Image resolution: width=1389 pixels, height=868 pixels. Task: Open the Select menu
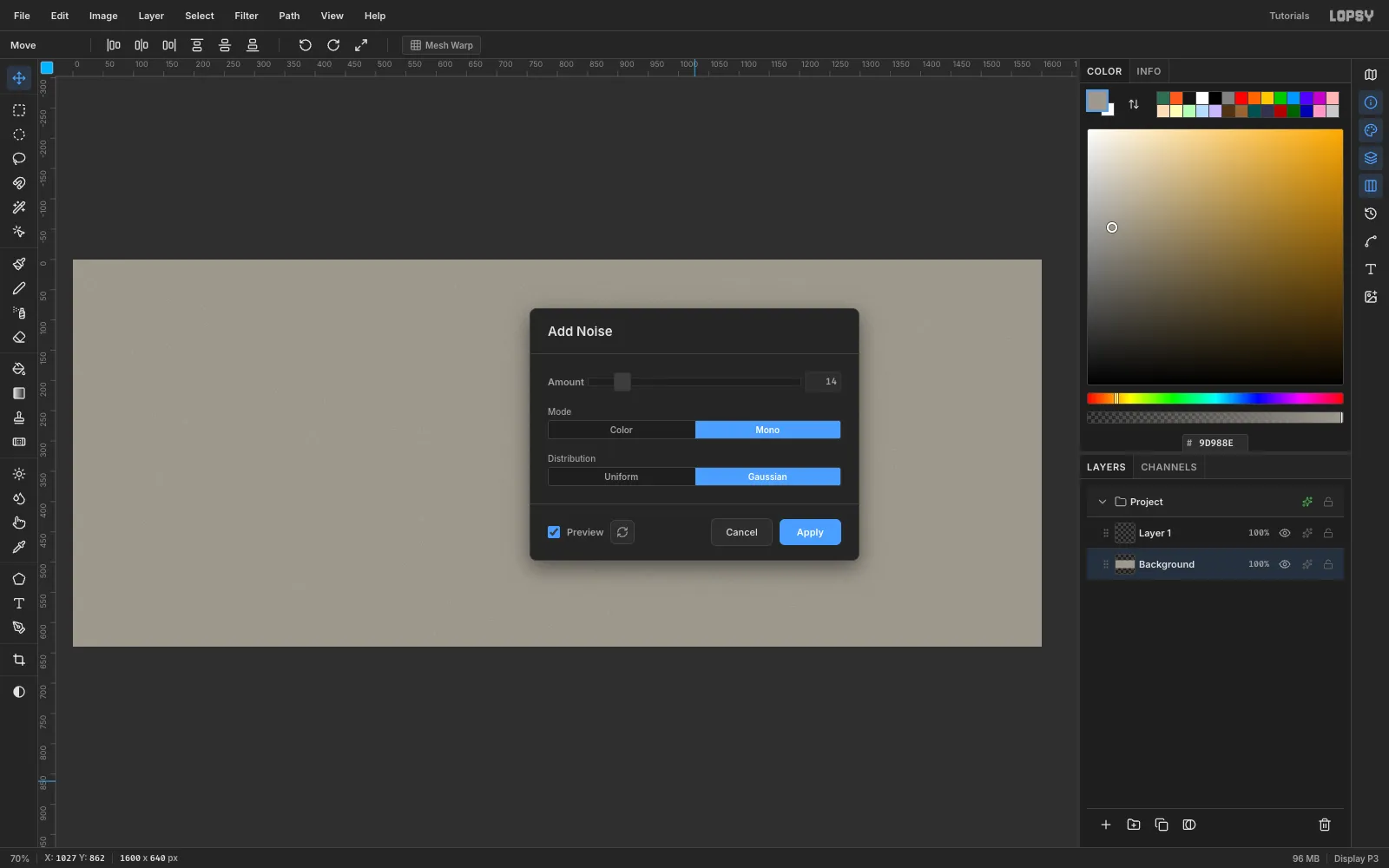[x=200, y=16]
